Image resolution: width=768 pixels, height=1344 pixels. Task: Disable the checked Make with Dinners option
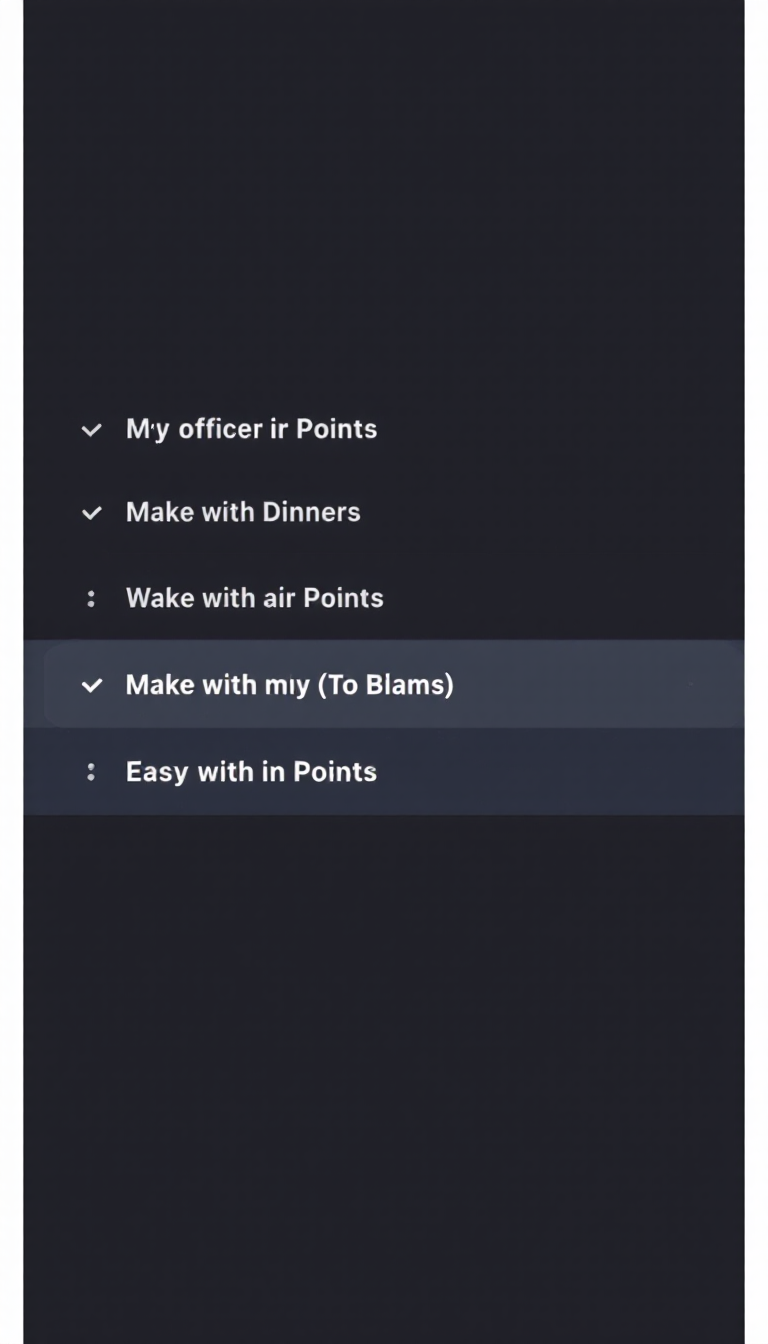[91, 513]
